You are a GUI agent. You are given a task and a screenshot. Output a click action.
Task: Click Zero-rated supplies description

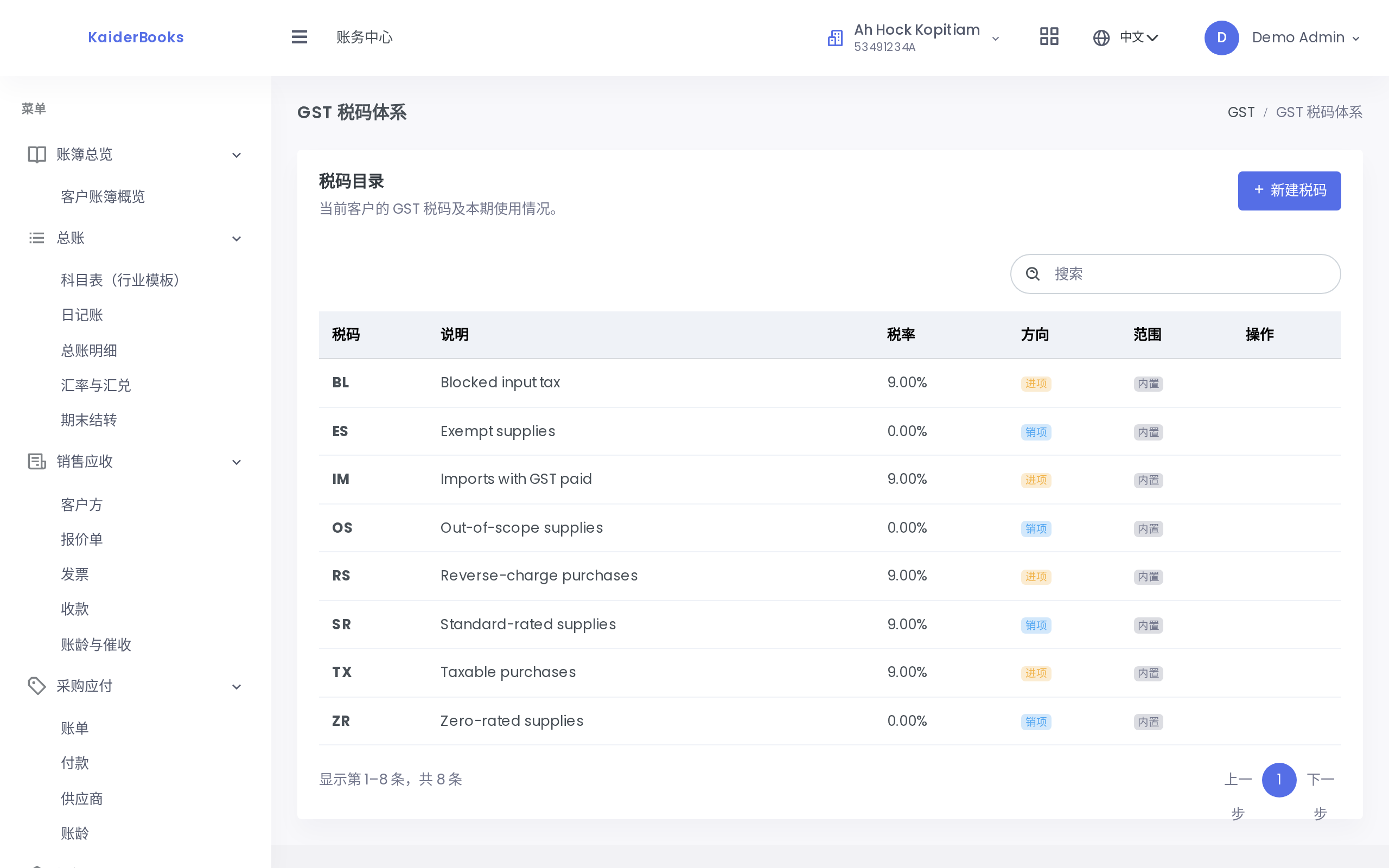(x=512, y=721)
